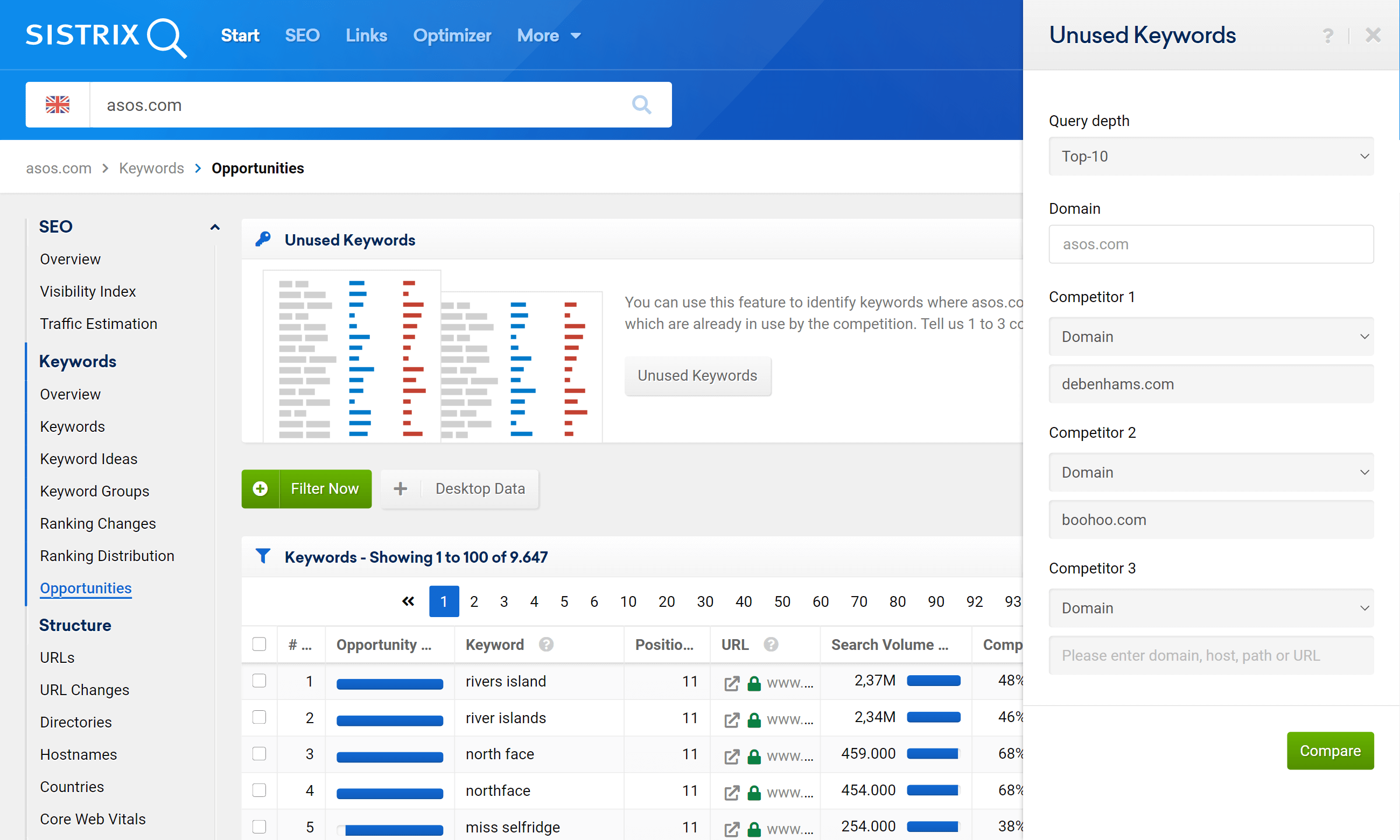Screen dimensions: 1400x840
Task: Collapse the SEO sidebar section
Action: (215, 227)
